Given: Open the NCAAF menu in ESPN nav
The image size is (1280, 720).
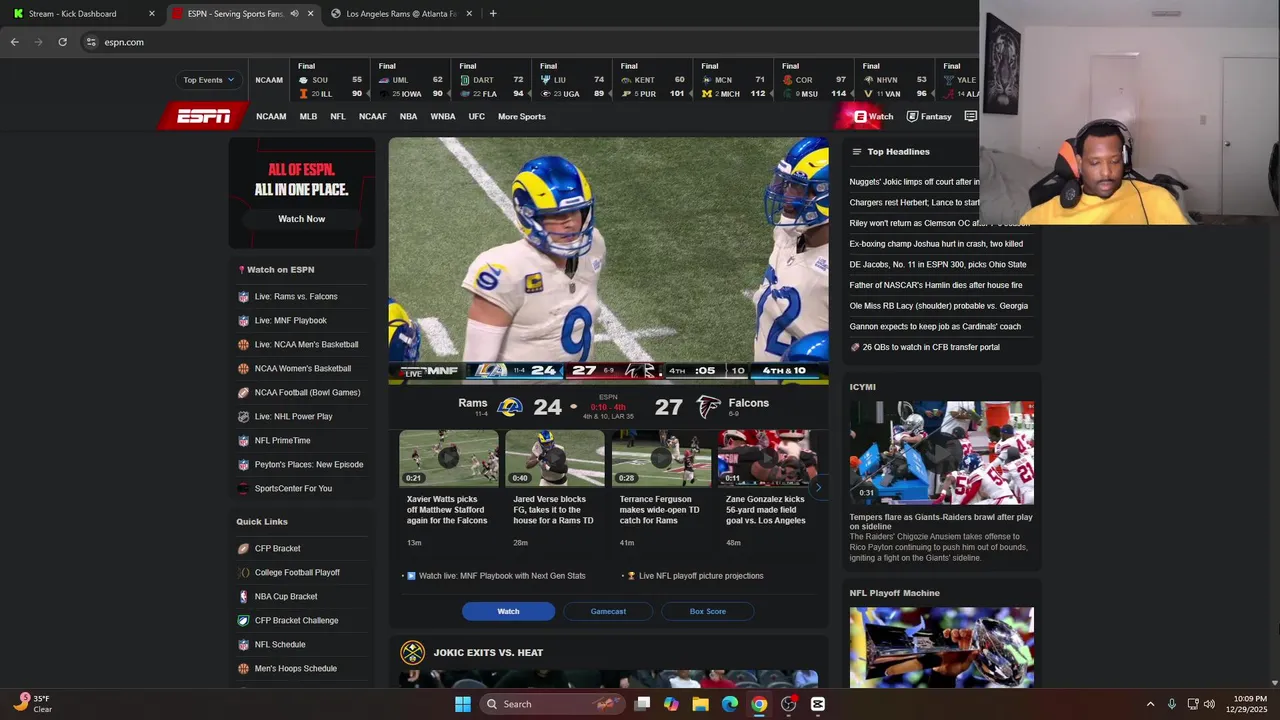Looking at the screenshot, I should point(372,116).
